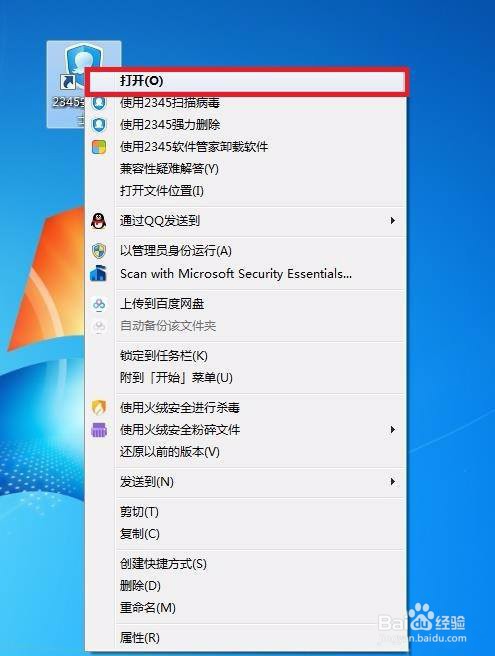Open 兼容性疑难解答(Y)
Image resolution: width=495 pixels, height=656 pixels.
[x=247, y=169]
